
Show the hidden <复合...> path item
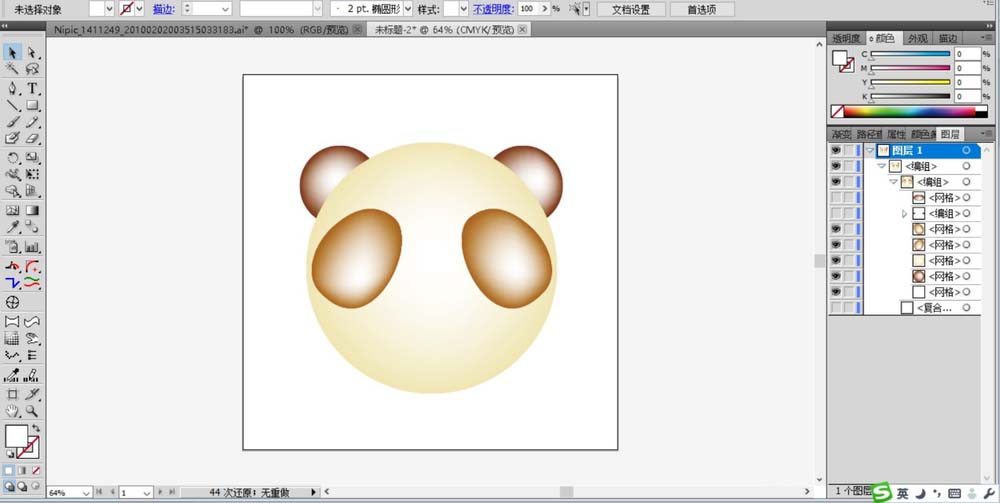tap(835, 308)
